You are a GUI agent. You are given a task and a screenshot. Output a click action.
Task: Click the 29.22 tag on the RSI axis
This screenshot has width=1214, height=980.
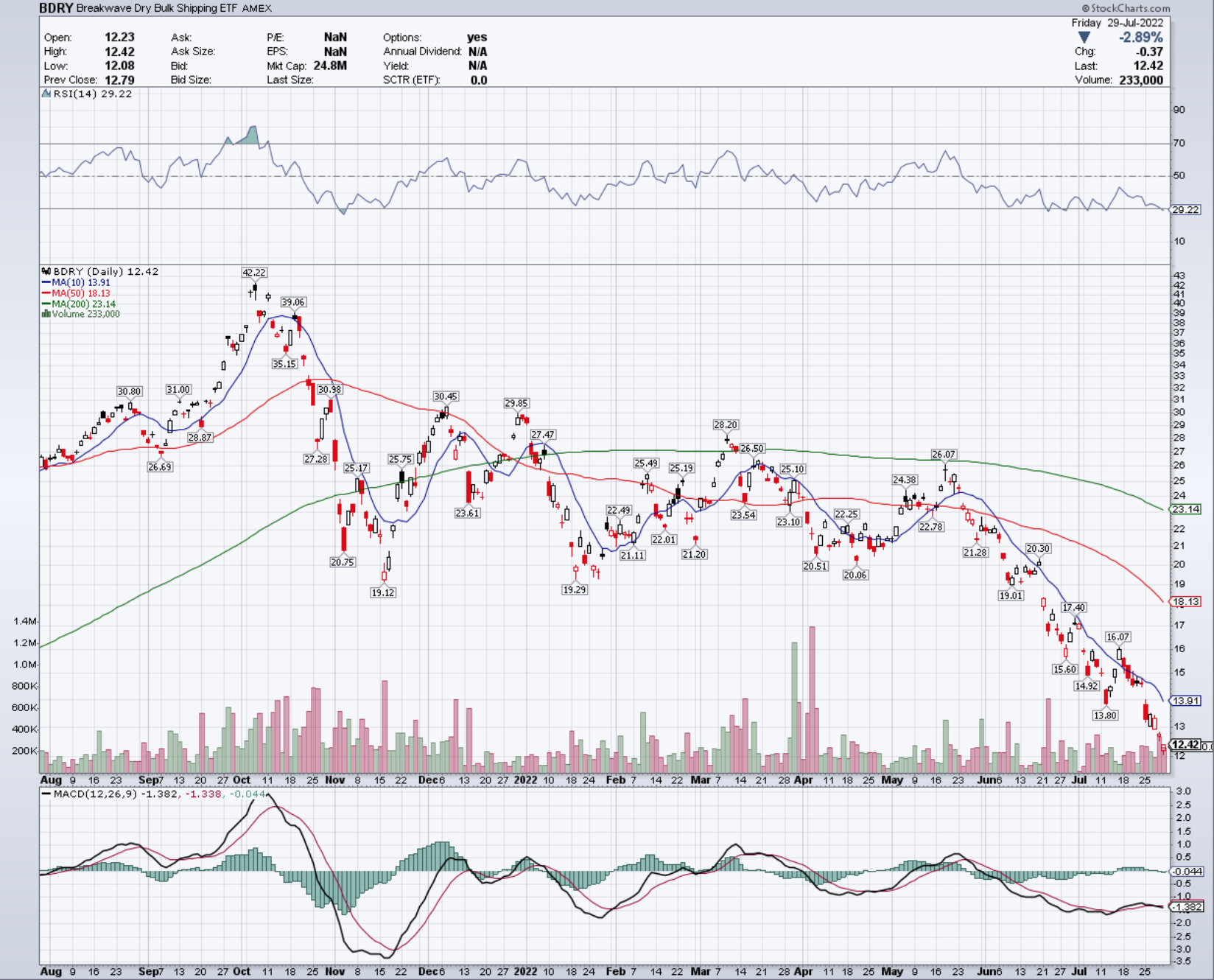pos(1186,210)
